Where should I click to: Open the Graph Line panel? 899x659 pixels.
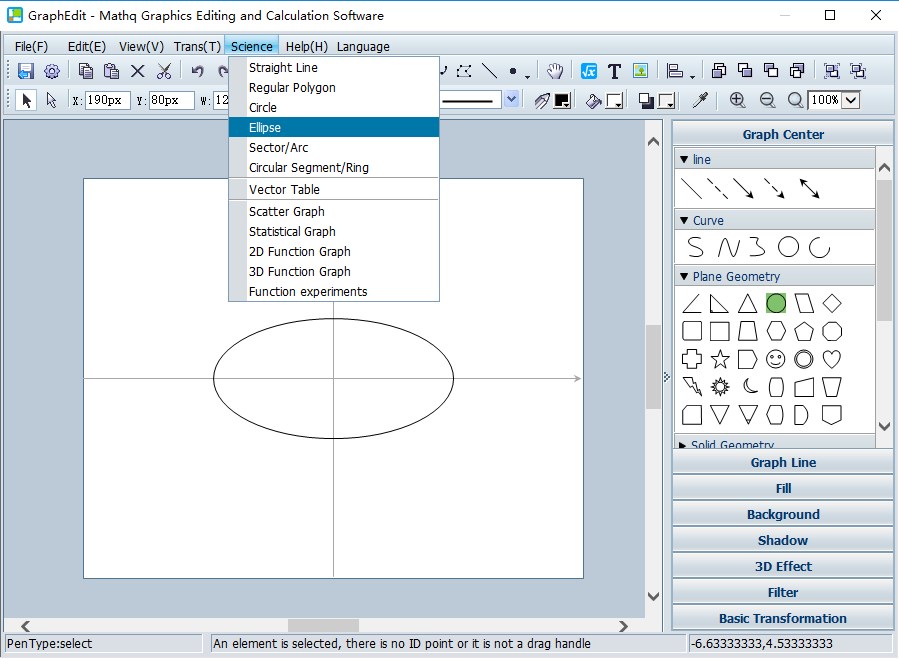pos(783,462)
